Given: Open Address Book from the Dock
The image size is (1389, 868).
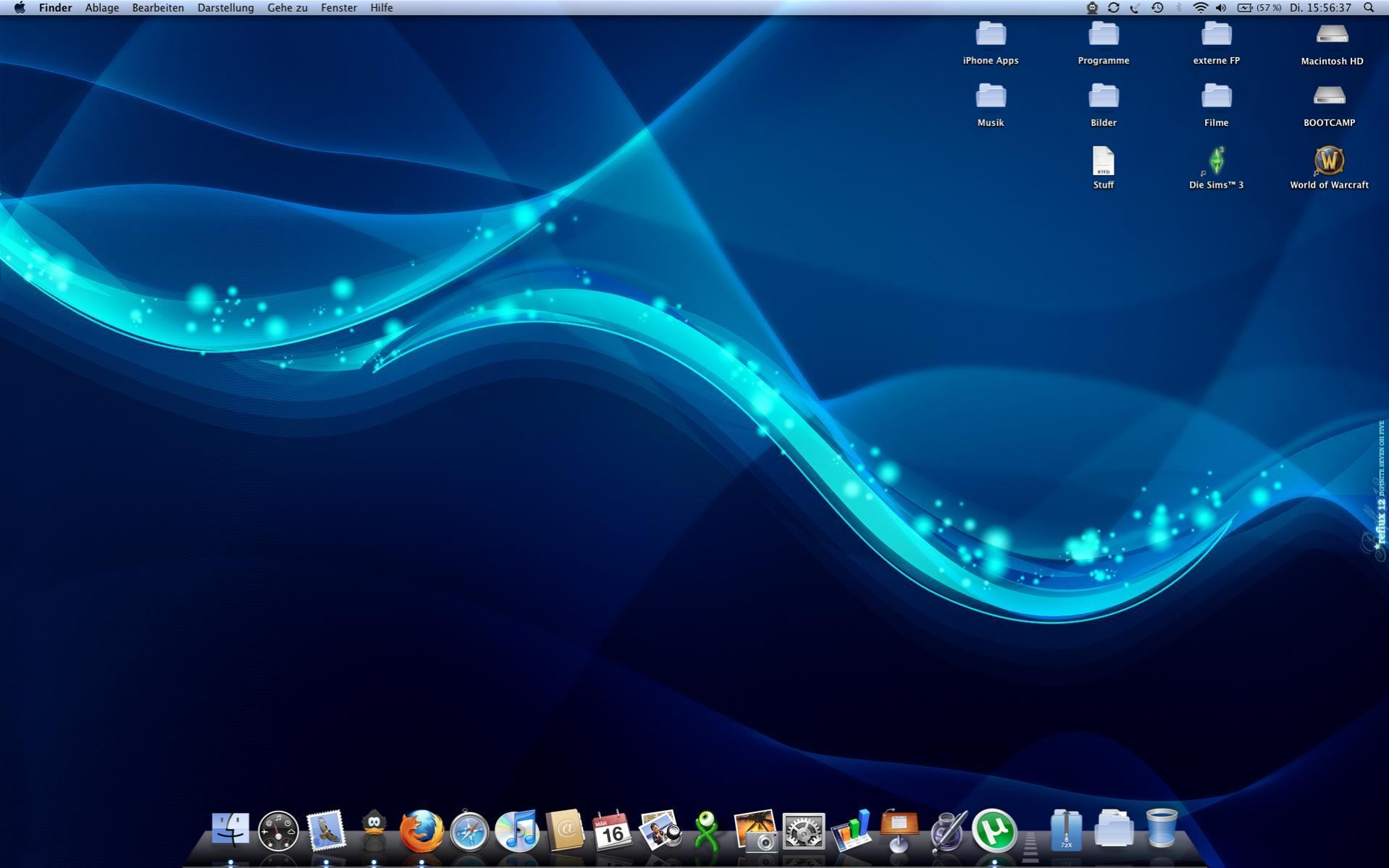Looking at the screenshot, I should click(x=565, y=830).
